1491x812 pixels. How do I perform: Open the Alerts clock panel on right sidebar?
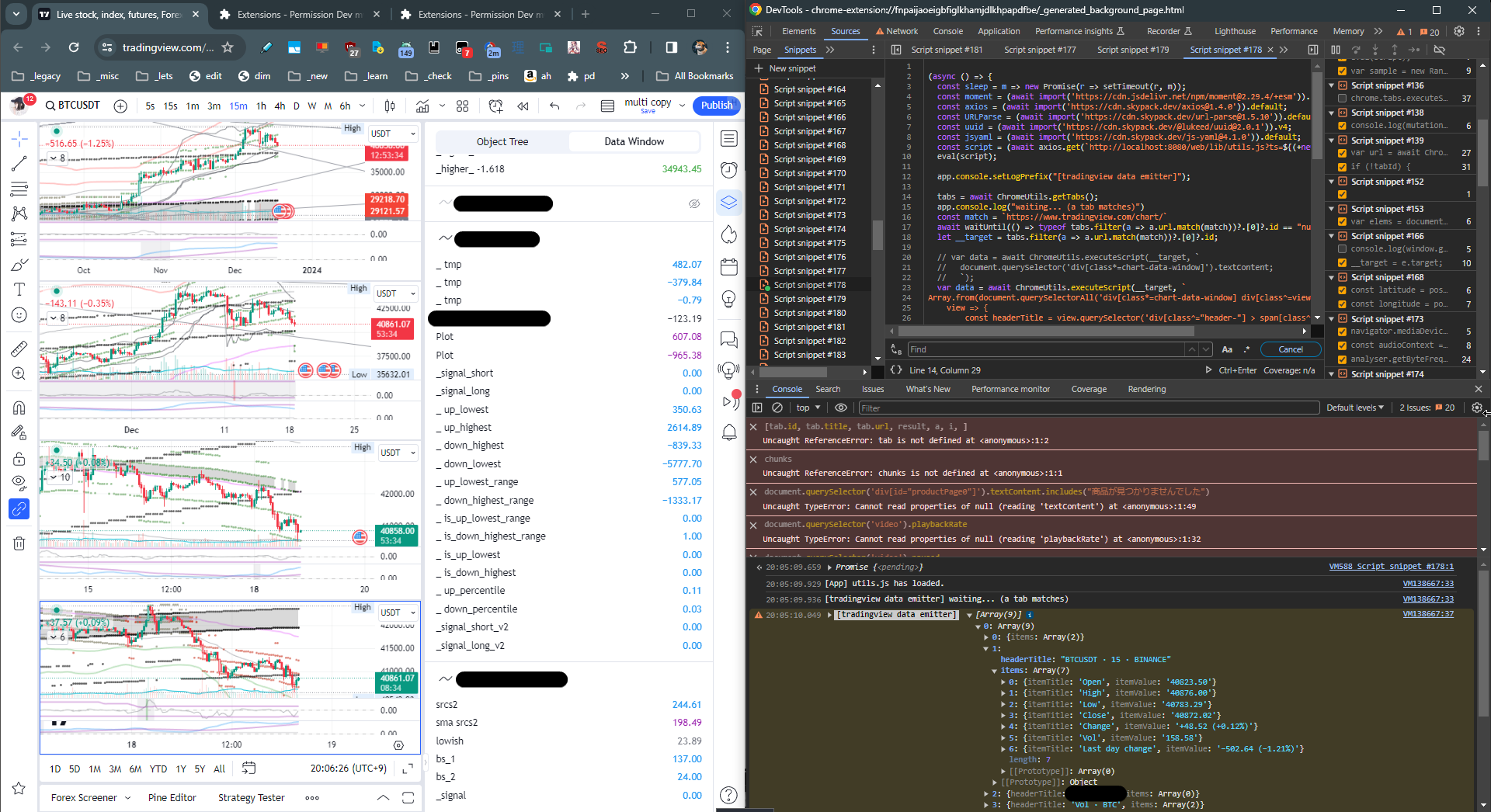(728, 170)
